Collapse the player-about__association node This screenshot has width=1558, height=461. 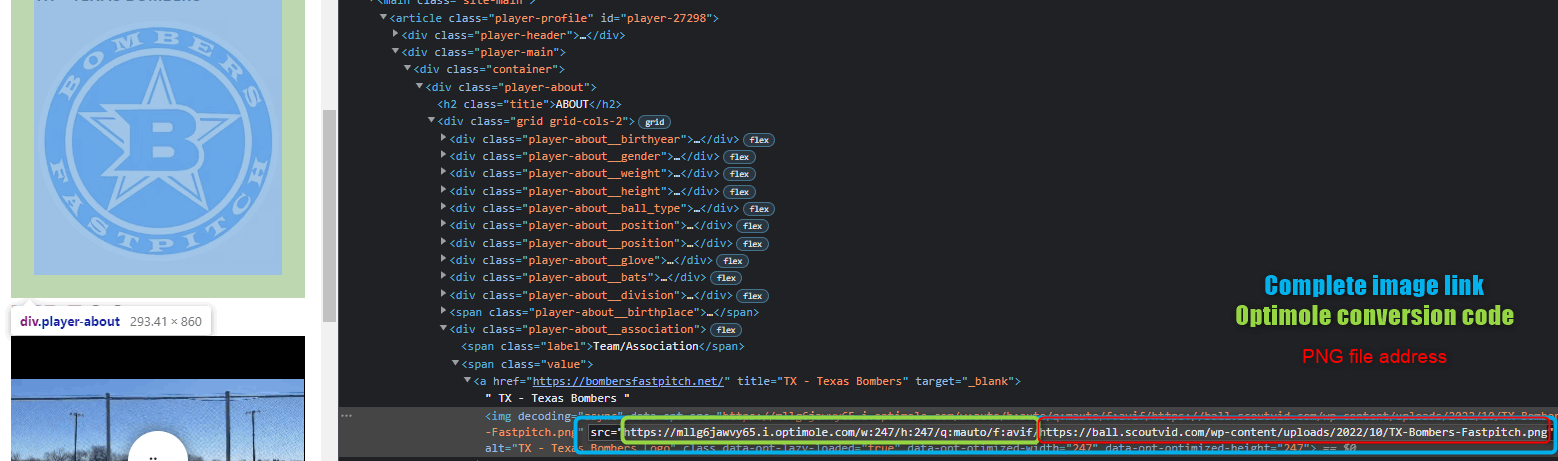pyautogui.click(x=444, y=330)
